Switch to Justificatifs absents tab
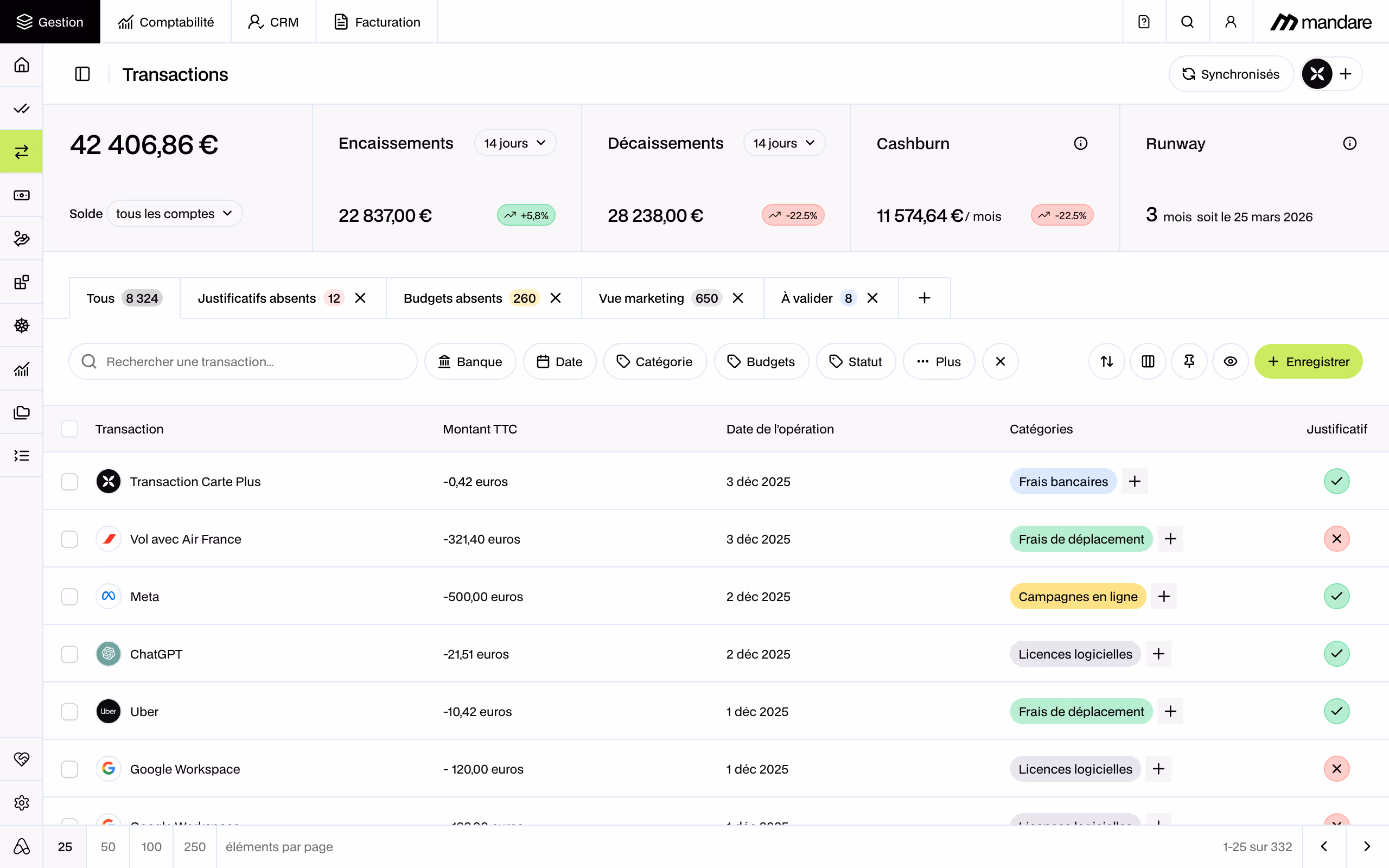This screenshot has width=1389, height=868. point(257,298)
